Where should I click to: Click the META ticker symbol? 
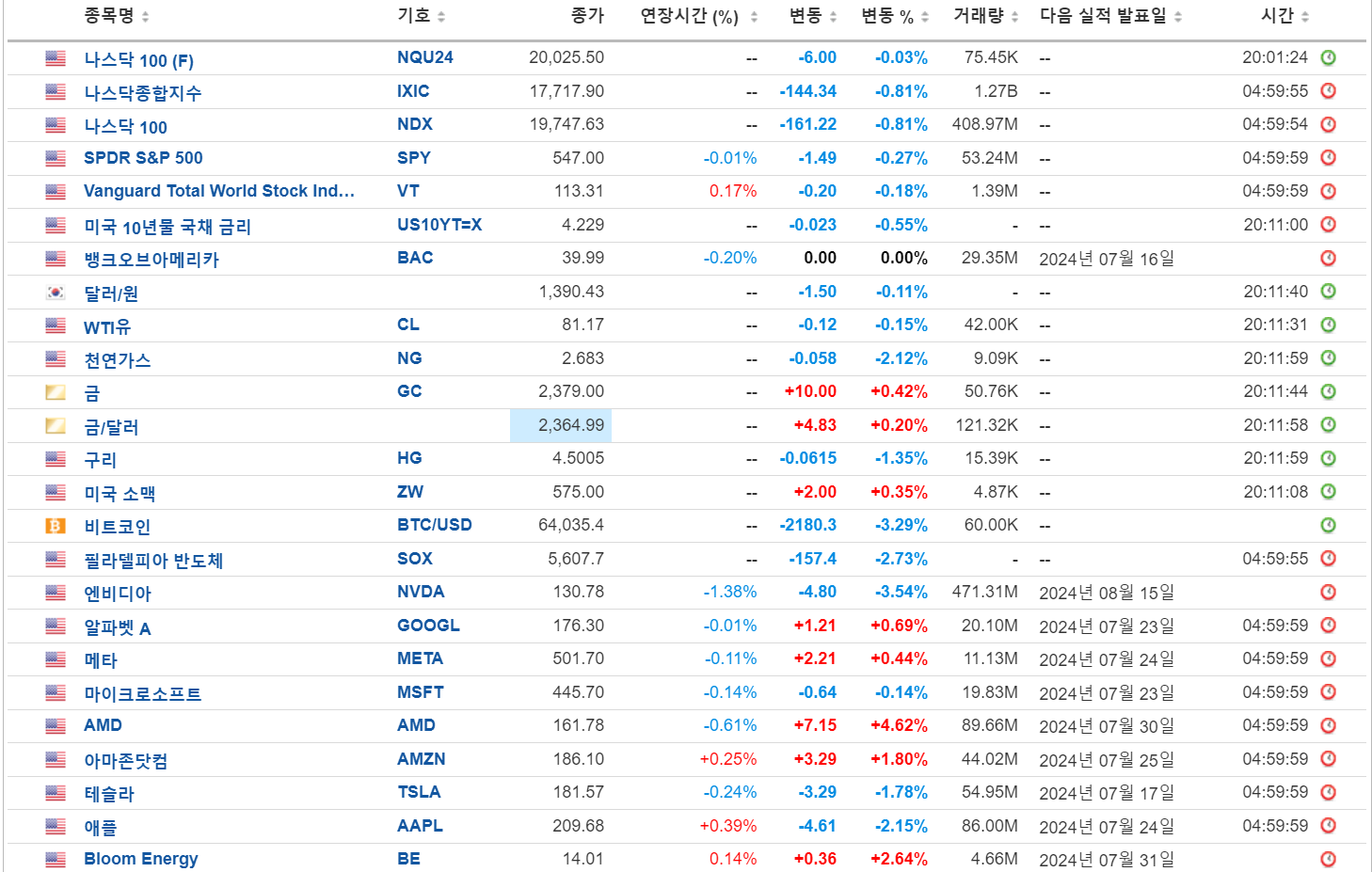coord(420,658)
